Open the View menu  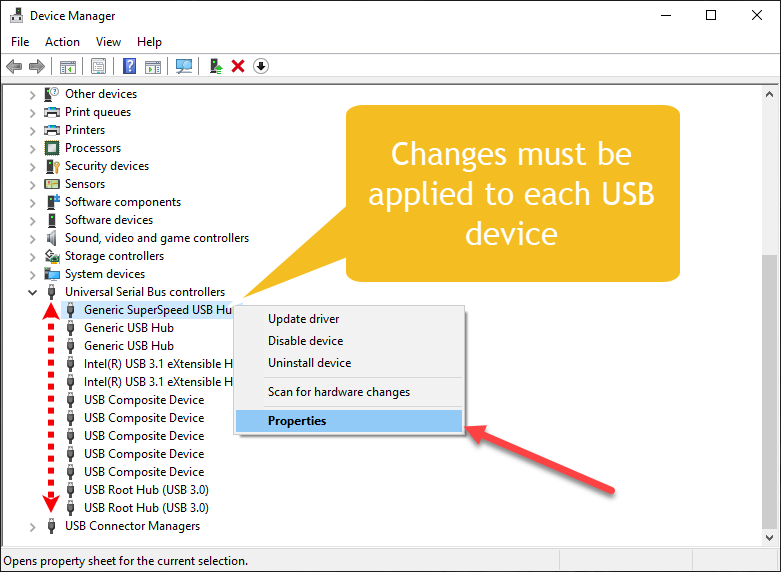(x=108, y=42)
